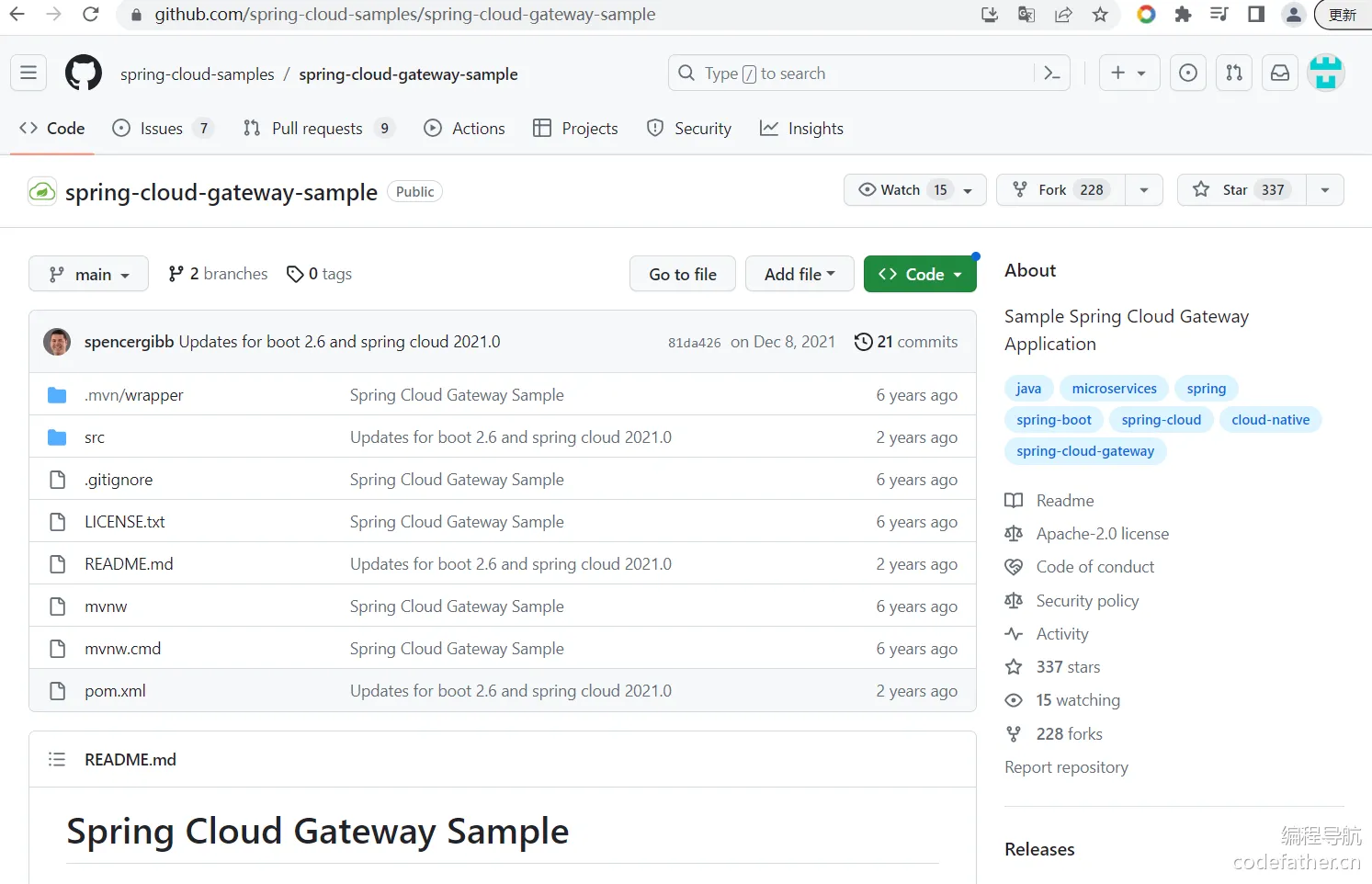Click the browser address bar URL

405,15
